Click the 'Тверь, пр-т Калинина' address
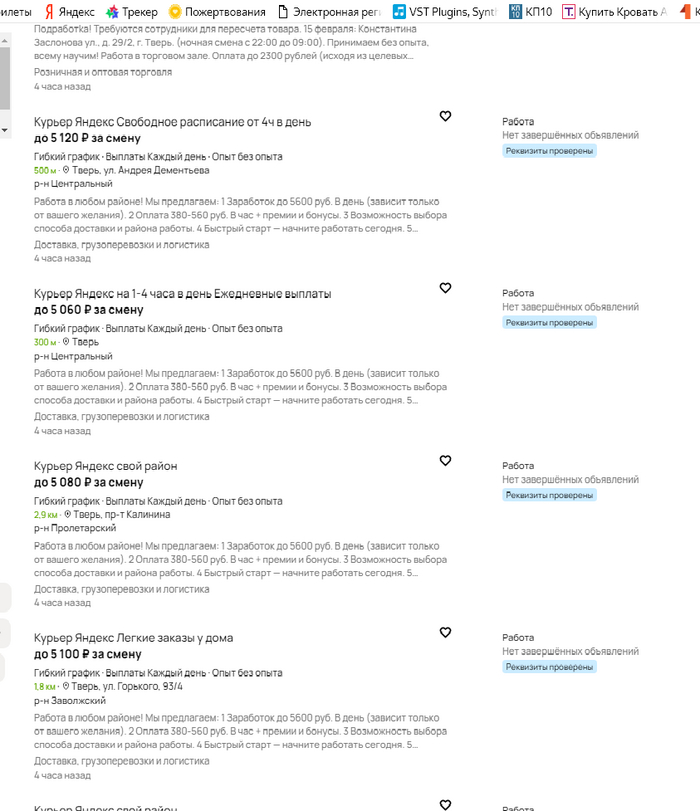700x811 pixels. 122,515
